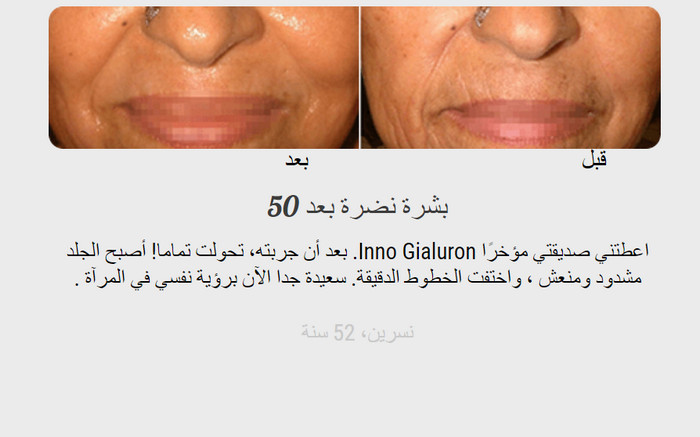Select the heading 'بشرة نضرة بعد 50'
This screenshot has height=437, width=700.
coord(358,207)
